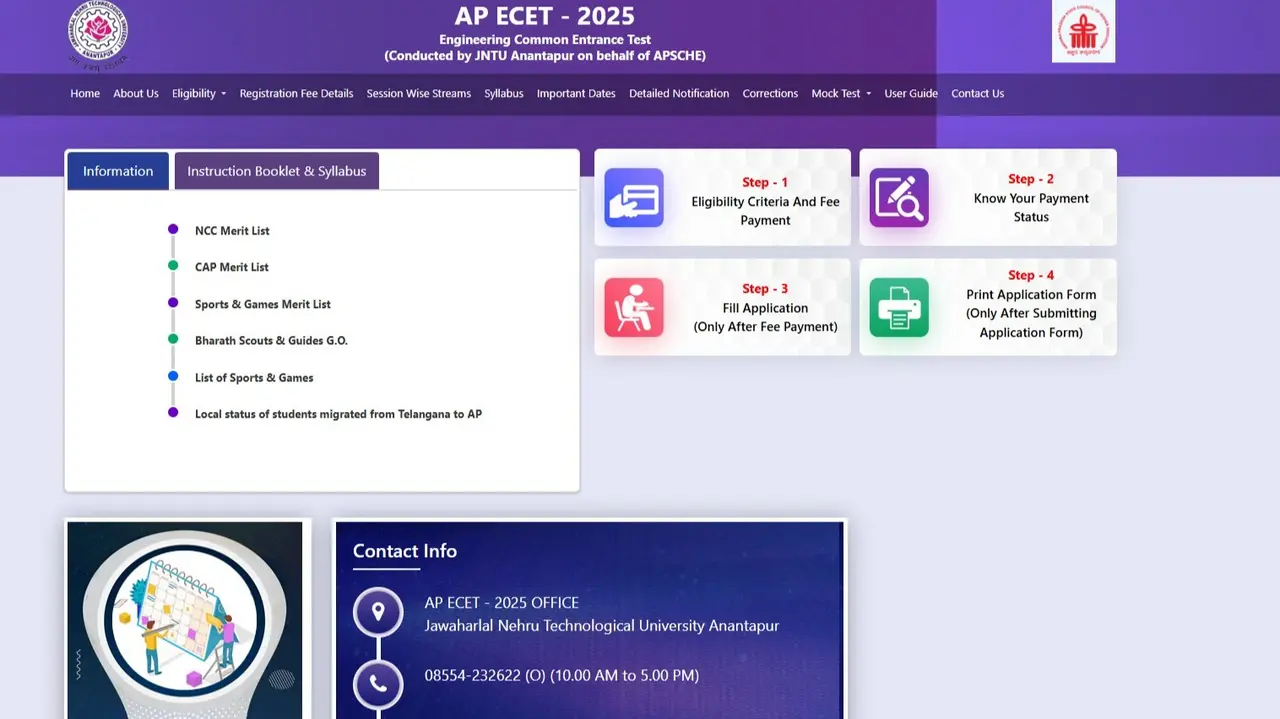Viewport: 1280px width, 719px height.
Task: Open the Mock Test dropdown
Action: [x=840, y=93]
